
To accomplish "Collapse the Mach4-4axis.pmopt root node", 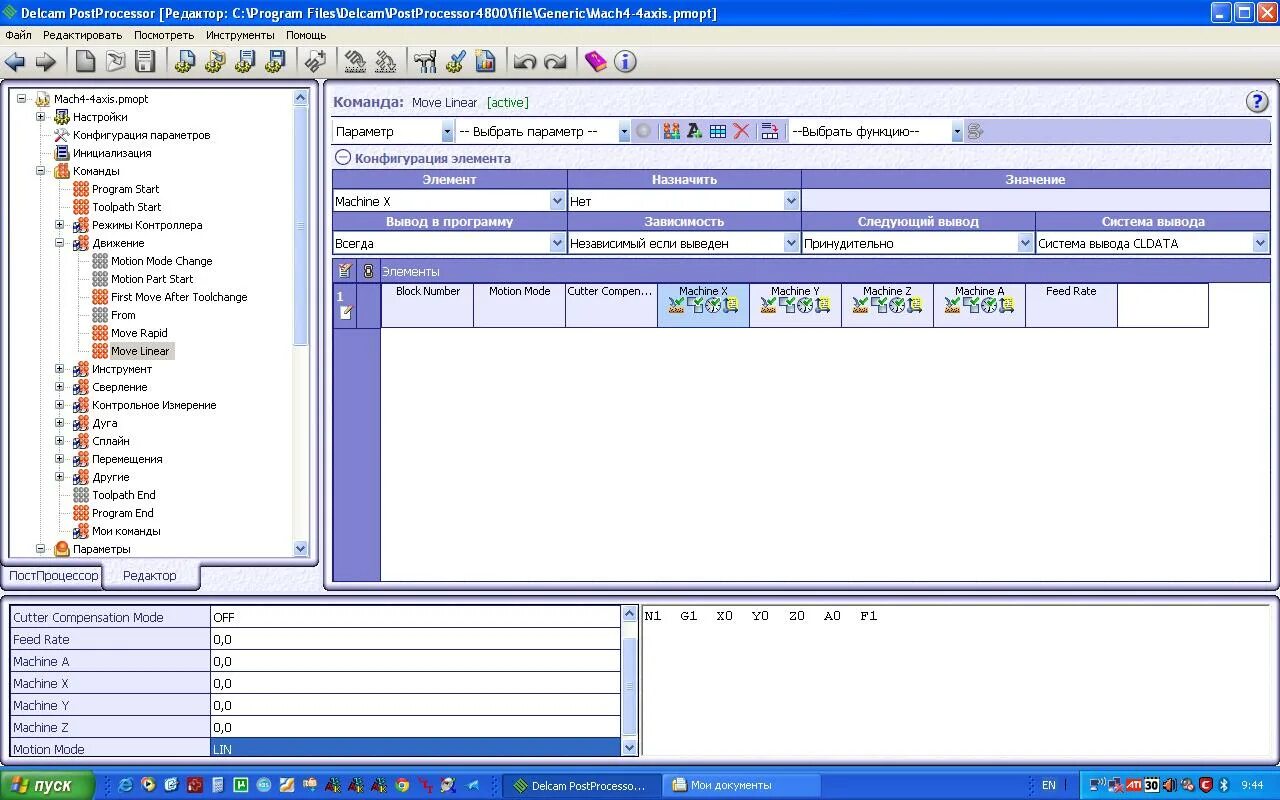I will coord(22,99).
